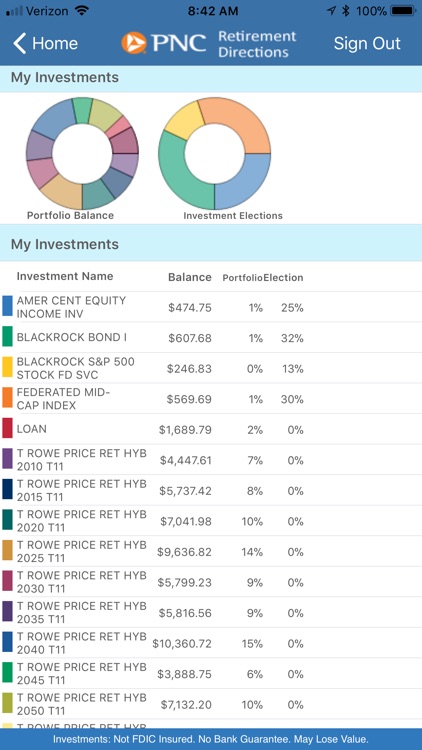Tap the Retirement Directions title

257,44
